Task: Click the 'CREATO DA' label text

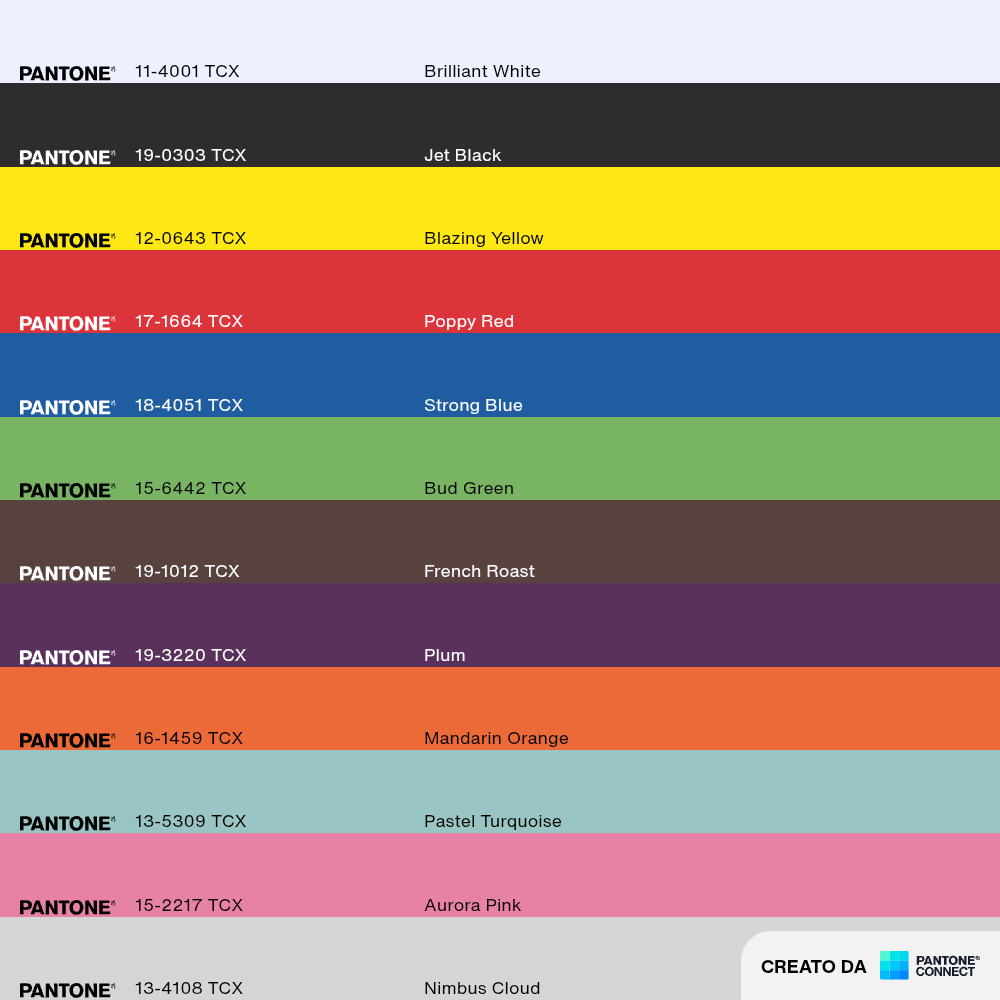Action: (x=813, y=967)
